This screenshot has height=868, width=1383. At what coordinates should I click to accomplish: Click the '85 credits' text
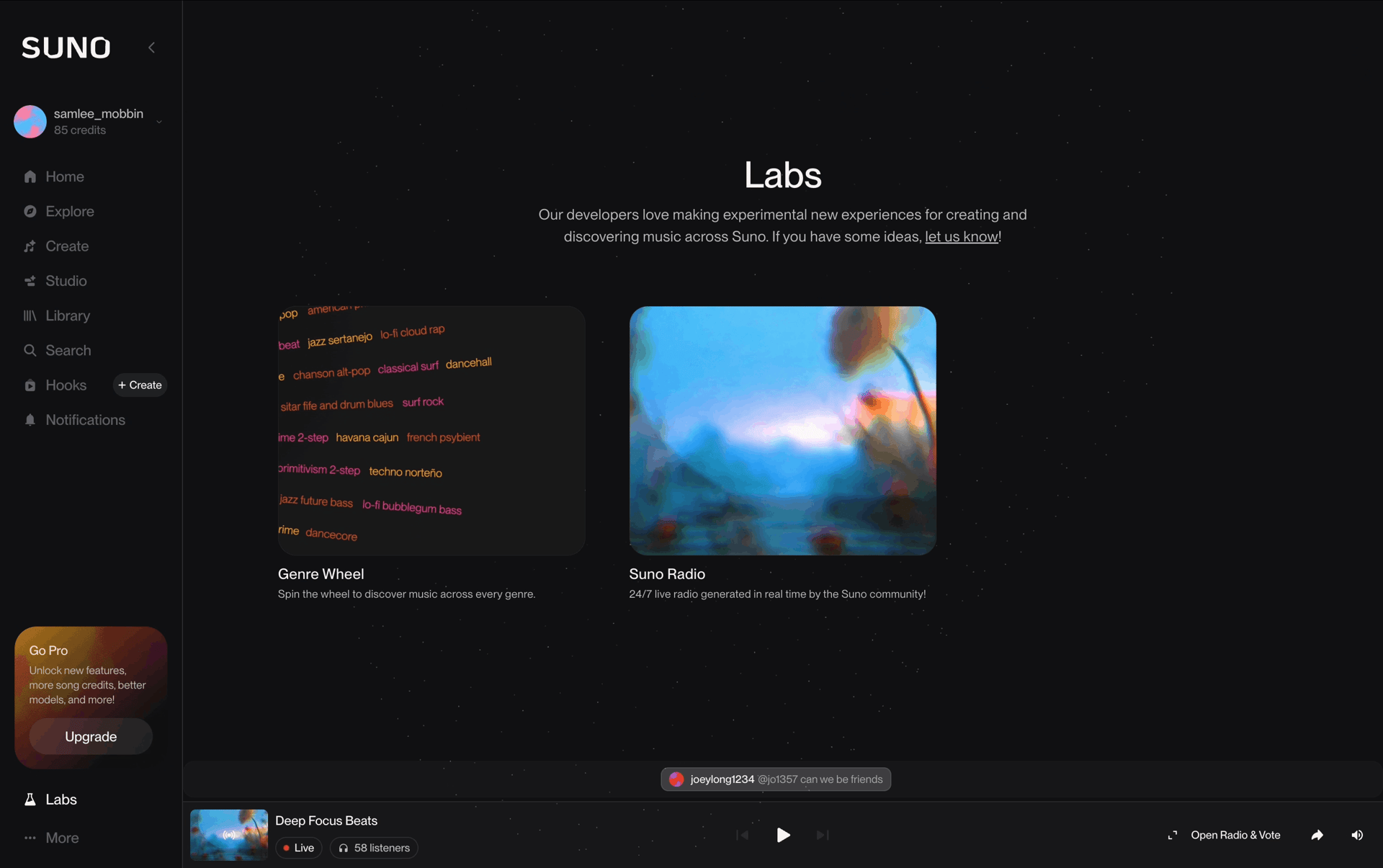(80, 130)
